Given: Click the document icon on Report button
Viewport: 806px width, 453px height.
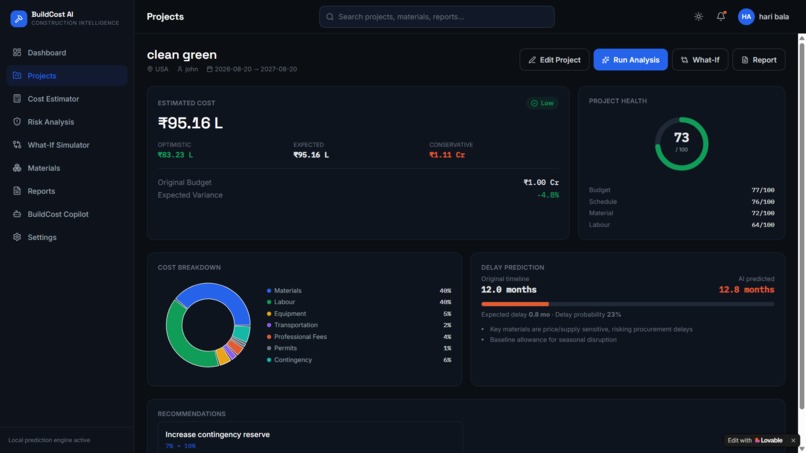Looking at the screenshot, I should tap(744, 60).
